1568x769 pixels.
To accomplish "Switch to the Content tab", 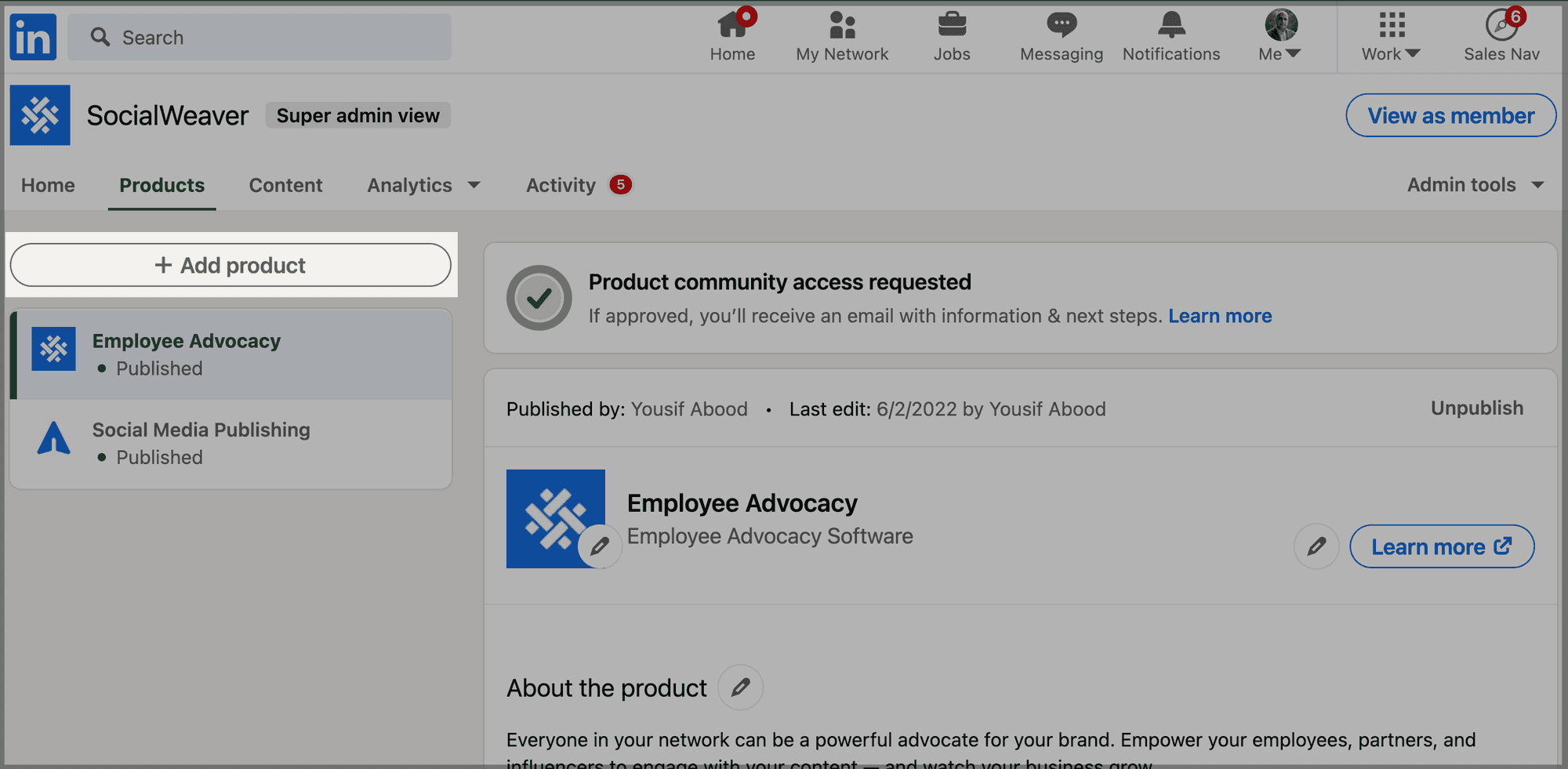I will tap(285, 185).
